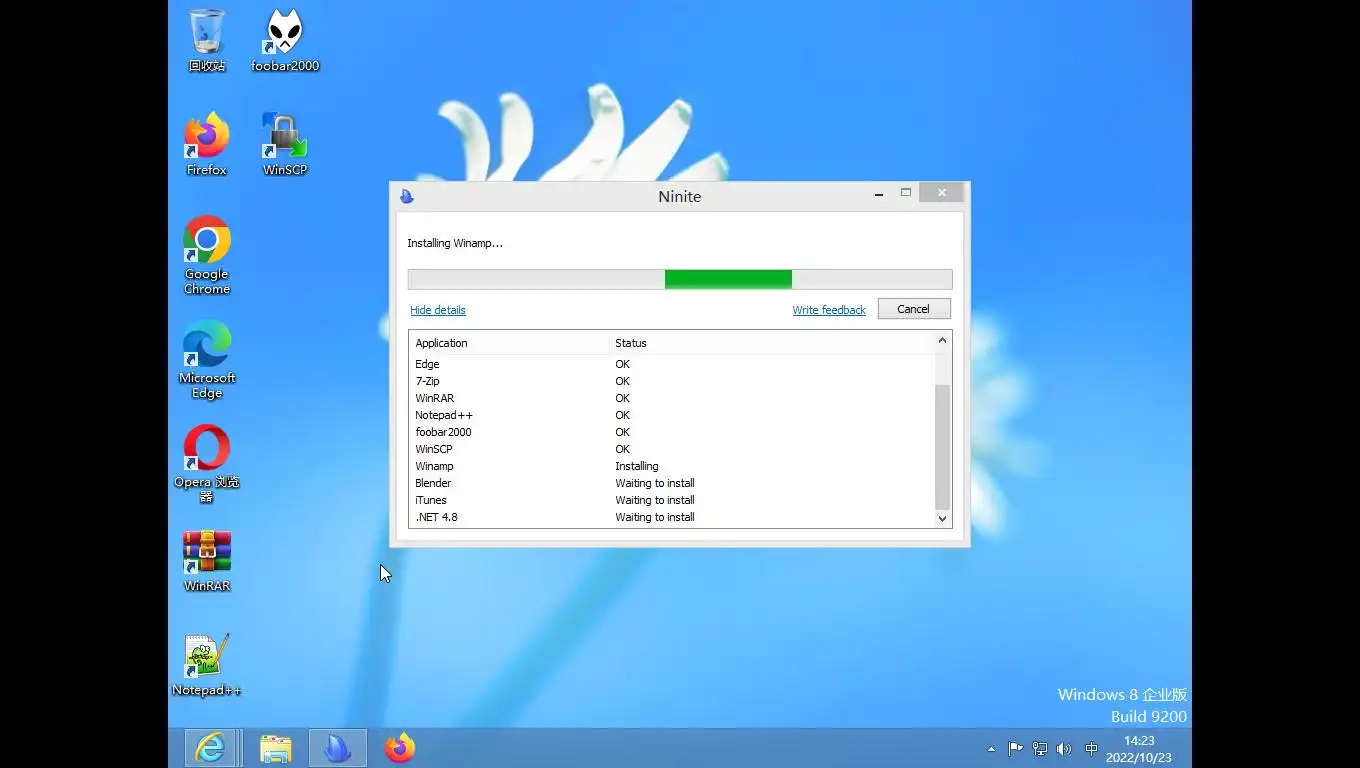Select the Blender row
Image resolution: width=1360 pixels, height=768 pixels.
point(672,483)
